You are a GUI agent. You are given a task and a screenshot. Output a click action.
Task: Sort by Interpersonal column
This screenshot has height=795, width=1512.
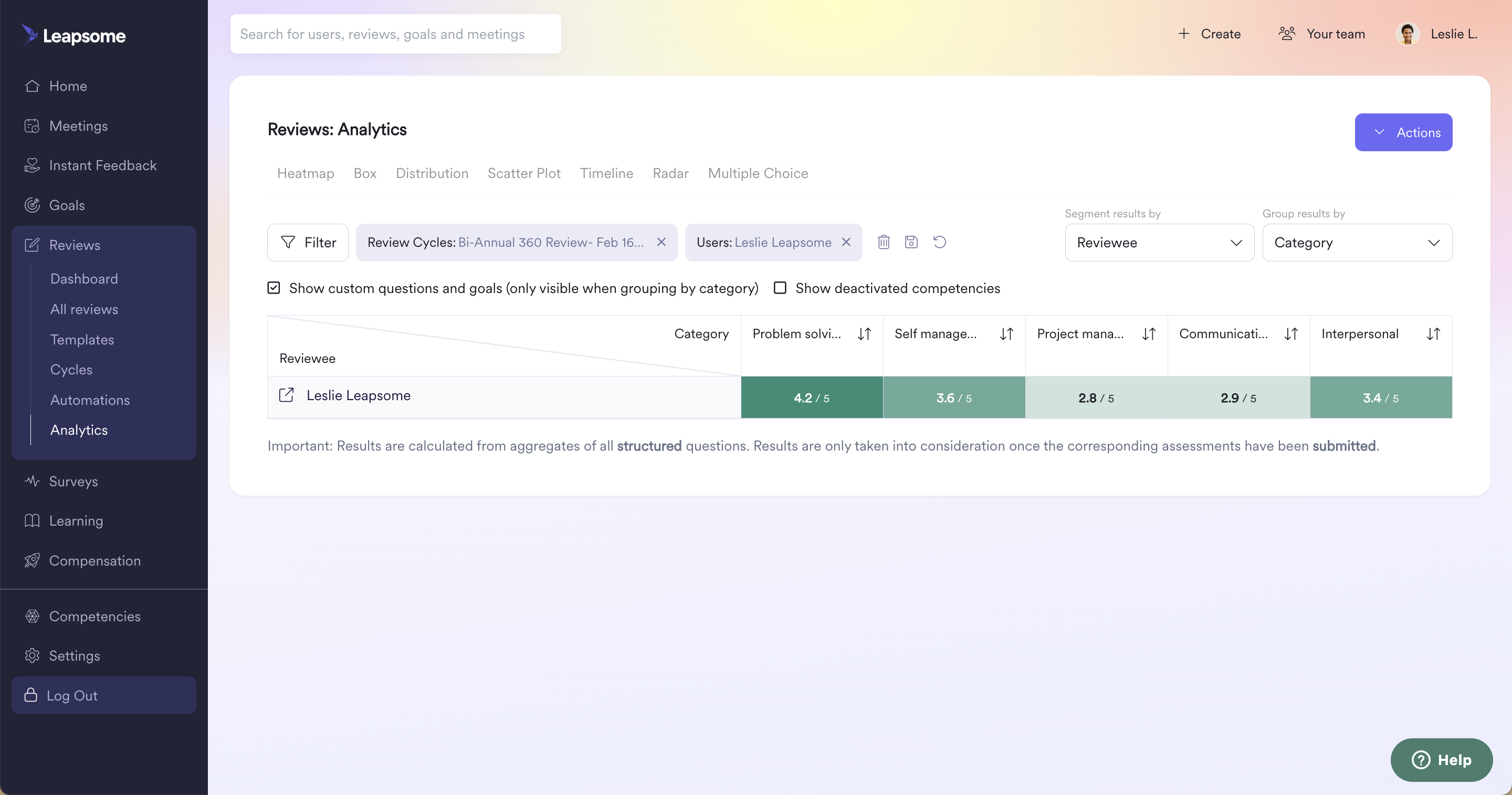coord(1433,333)
